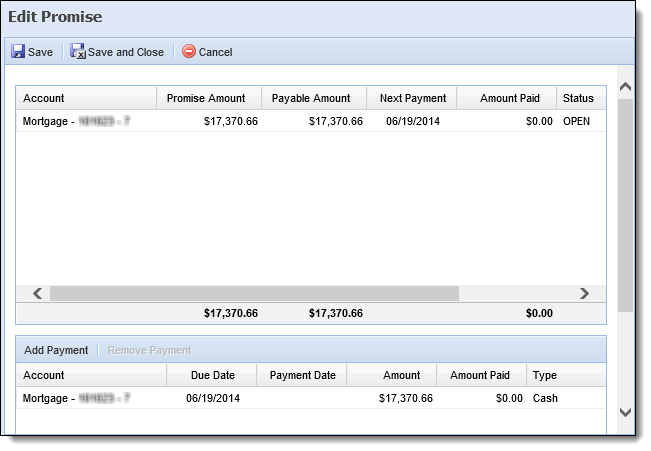Click the Edit Promise dialog title
651x451 pixels.
(x=55, y=17)
